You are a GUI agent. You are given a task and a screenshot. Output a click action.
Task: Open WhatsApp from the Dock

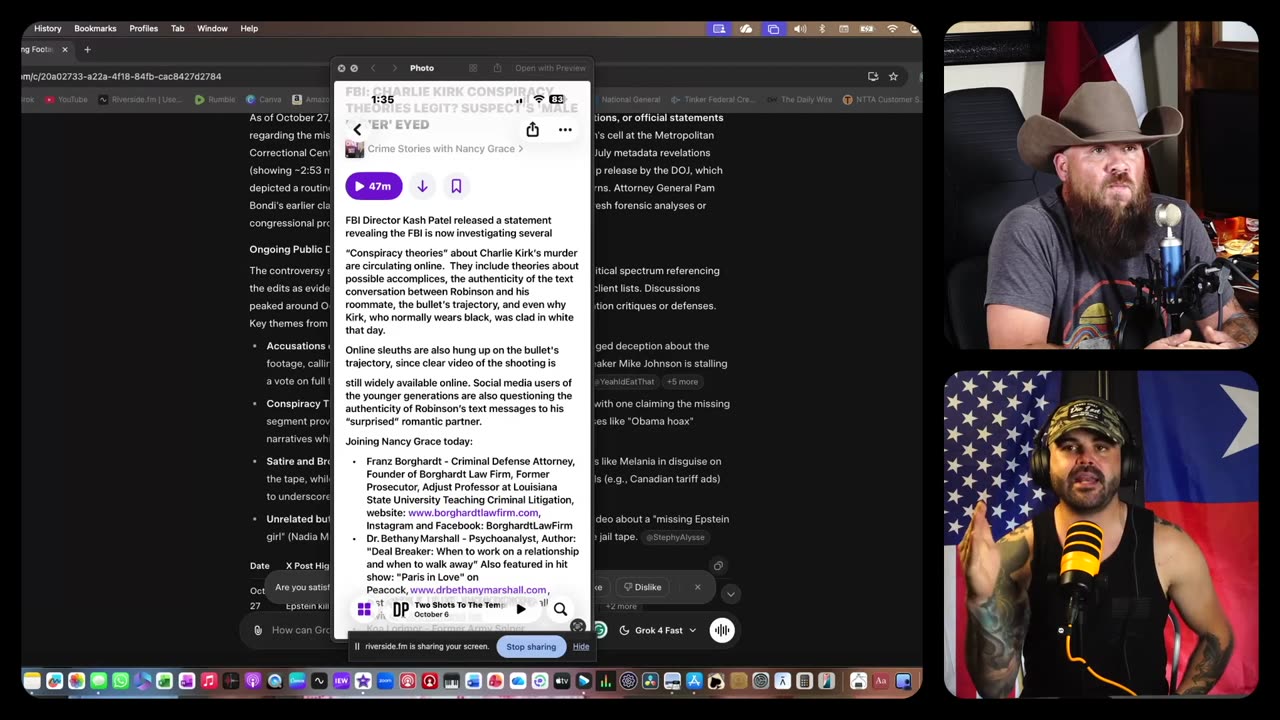click(x=121, y=681)
